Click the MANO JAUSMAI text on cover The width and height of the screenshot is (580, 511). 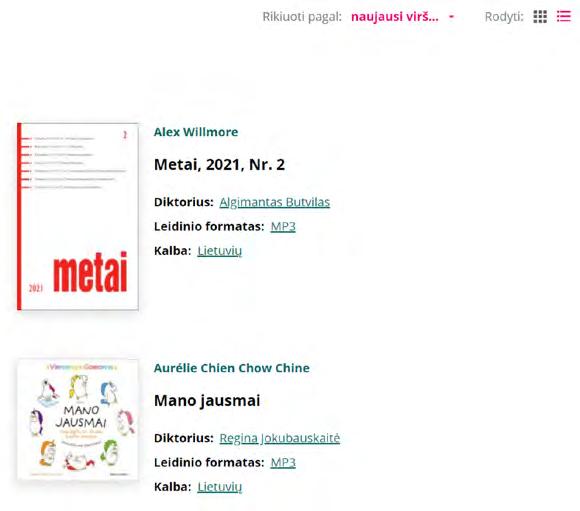click(x=81, y=416)
